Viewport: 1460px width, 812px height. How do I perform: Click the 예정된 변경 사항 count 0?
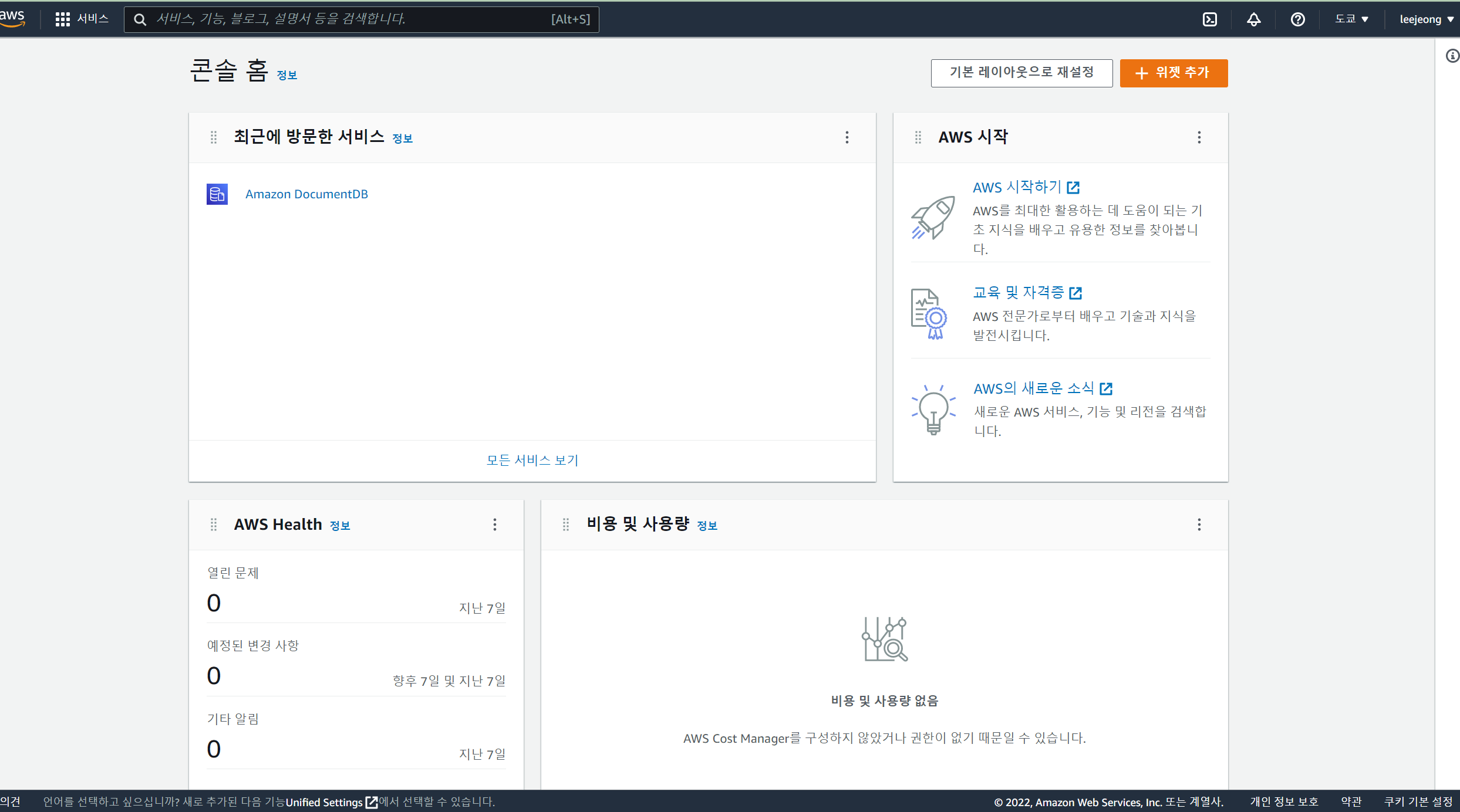(214, 676)
